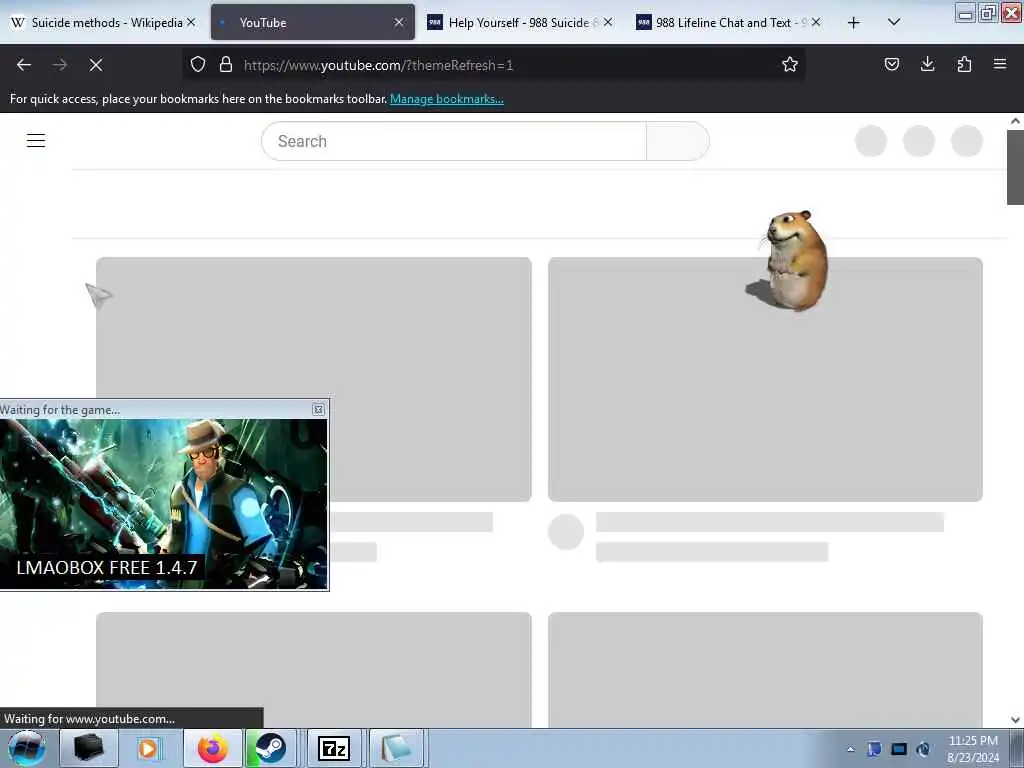Screen dimensions: 1024x768
Task: Open the Downloads panel icon
Action: pyautogui.click(x=927, y=64)
